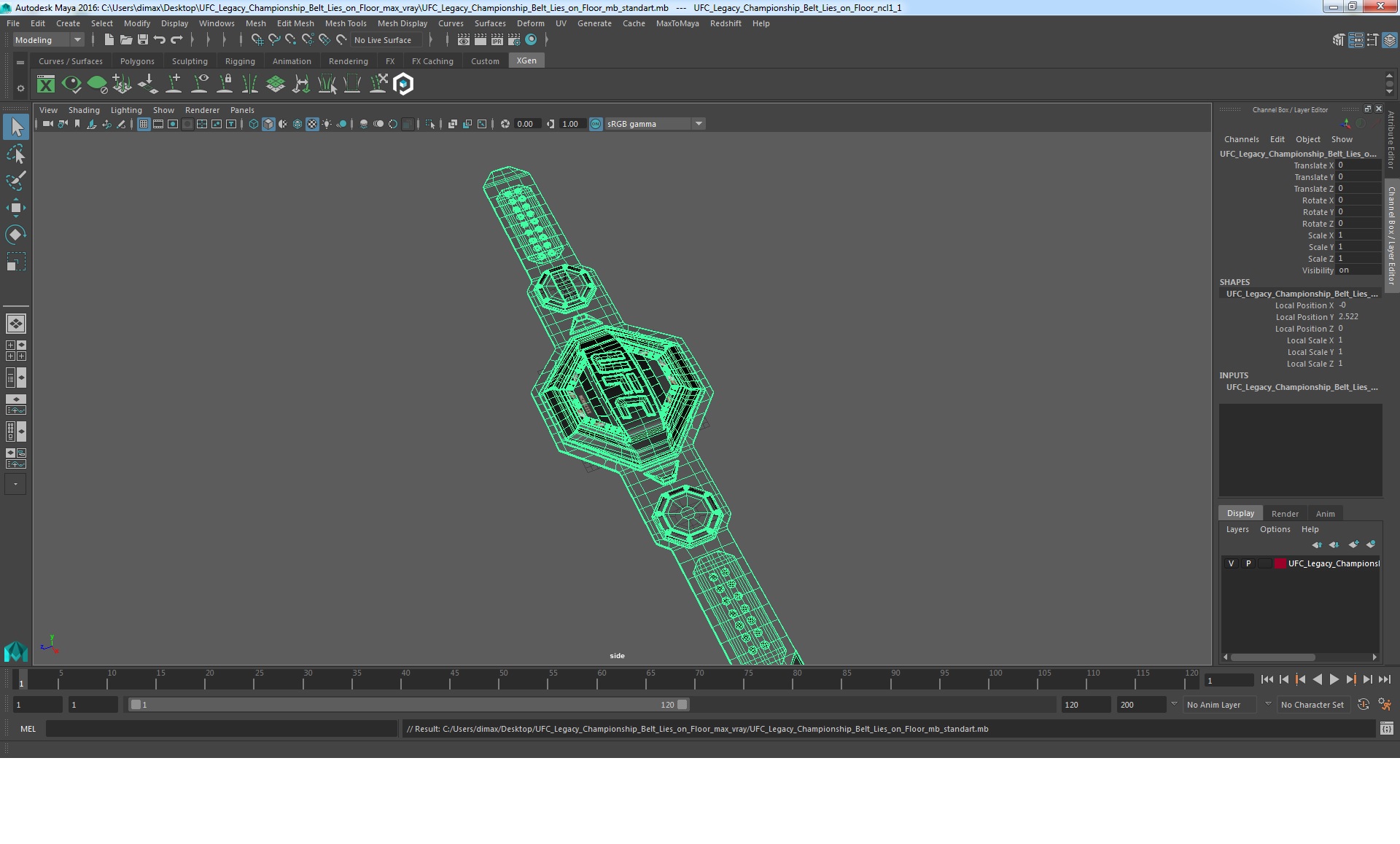Click the MEL script editor icon
Viewport: 1400px width, 844px height.
(1386, 729)
